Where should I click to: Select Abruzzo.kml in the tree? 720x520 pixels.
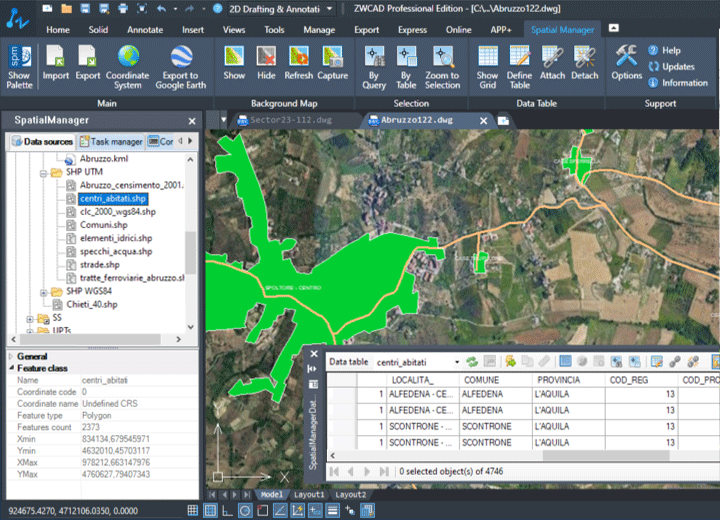104,158
